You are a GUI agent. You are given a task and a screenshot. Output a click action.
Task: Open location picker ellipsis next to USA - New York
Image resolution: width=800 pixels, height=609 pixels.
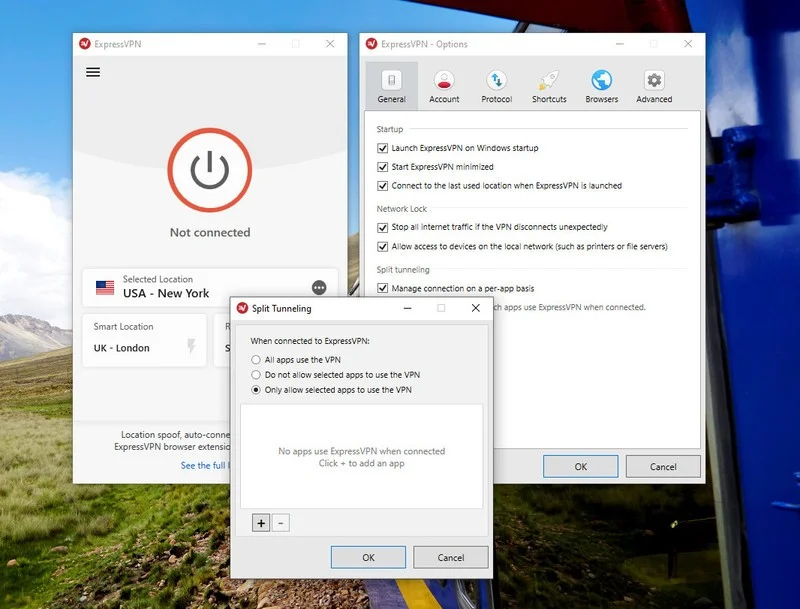[319, 288]
